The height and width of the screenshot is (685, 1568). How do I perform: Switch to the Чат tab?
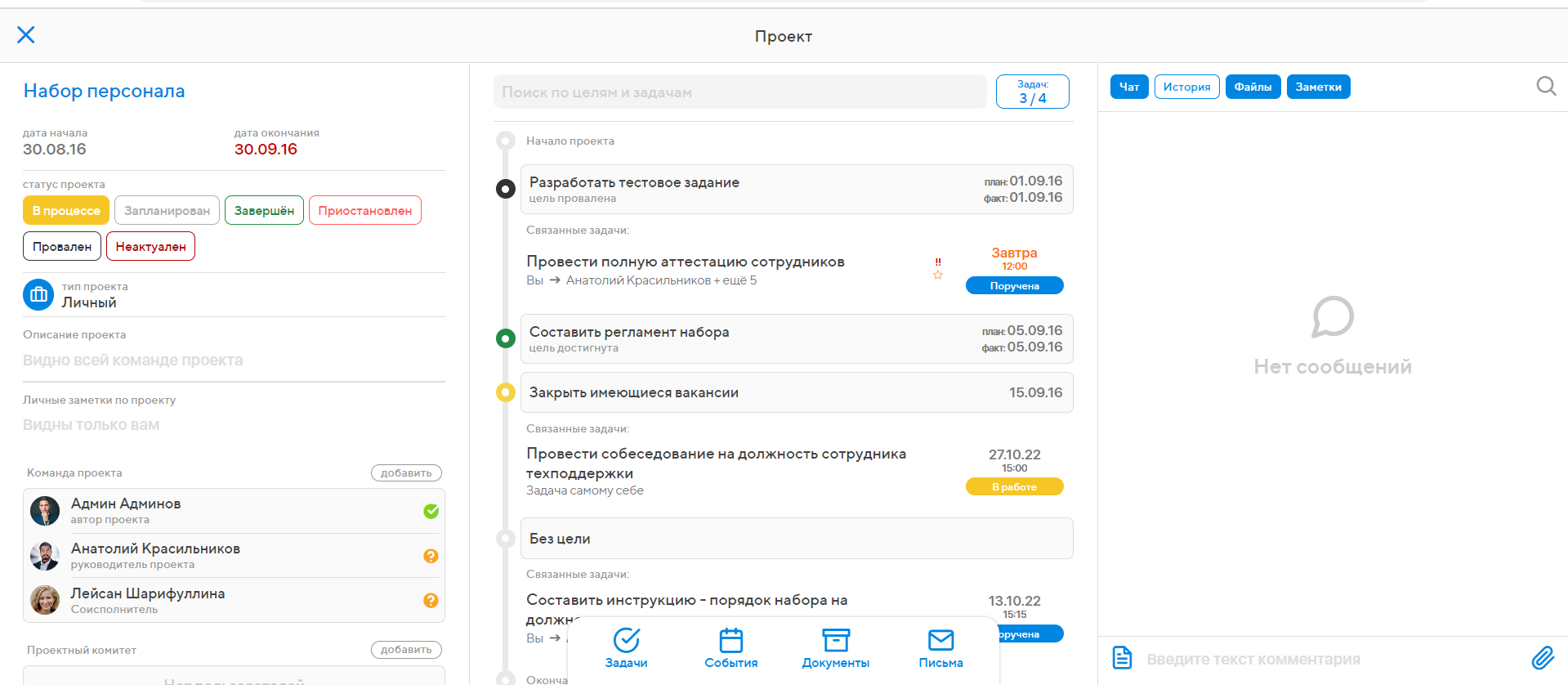[1129, 87]
